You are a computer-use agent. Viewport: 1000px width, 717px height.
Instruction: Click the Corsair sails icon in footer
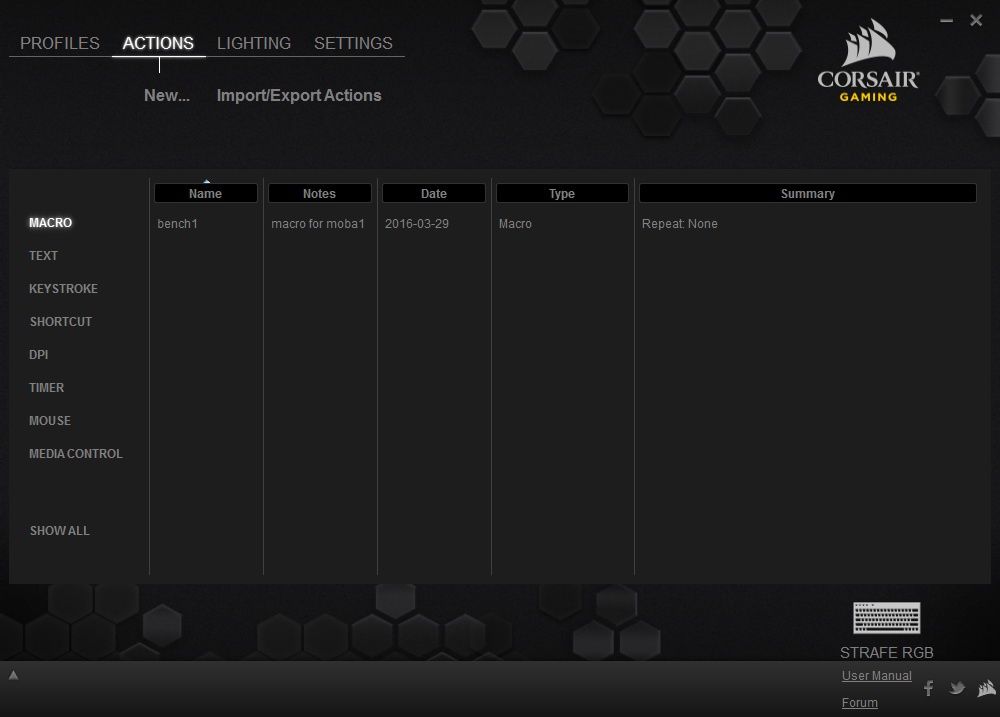(x=987, y=688)
